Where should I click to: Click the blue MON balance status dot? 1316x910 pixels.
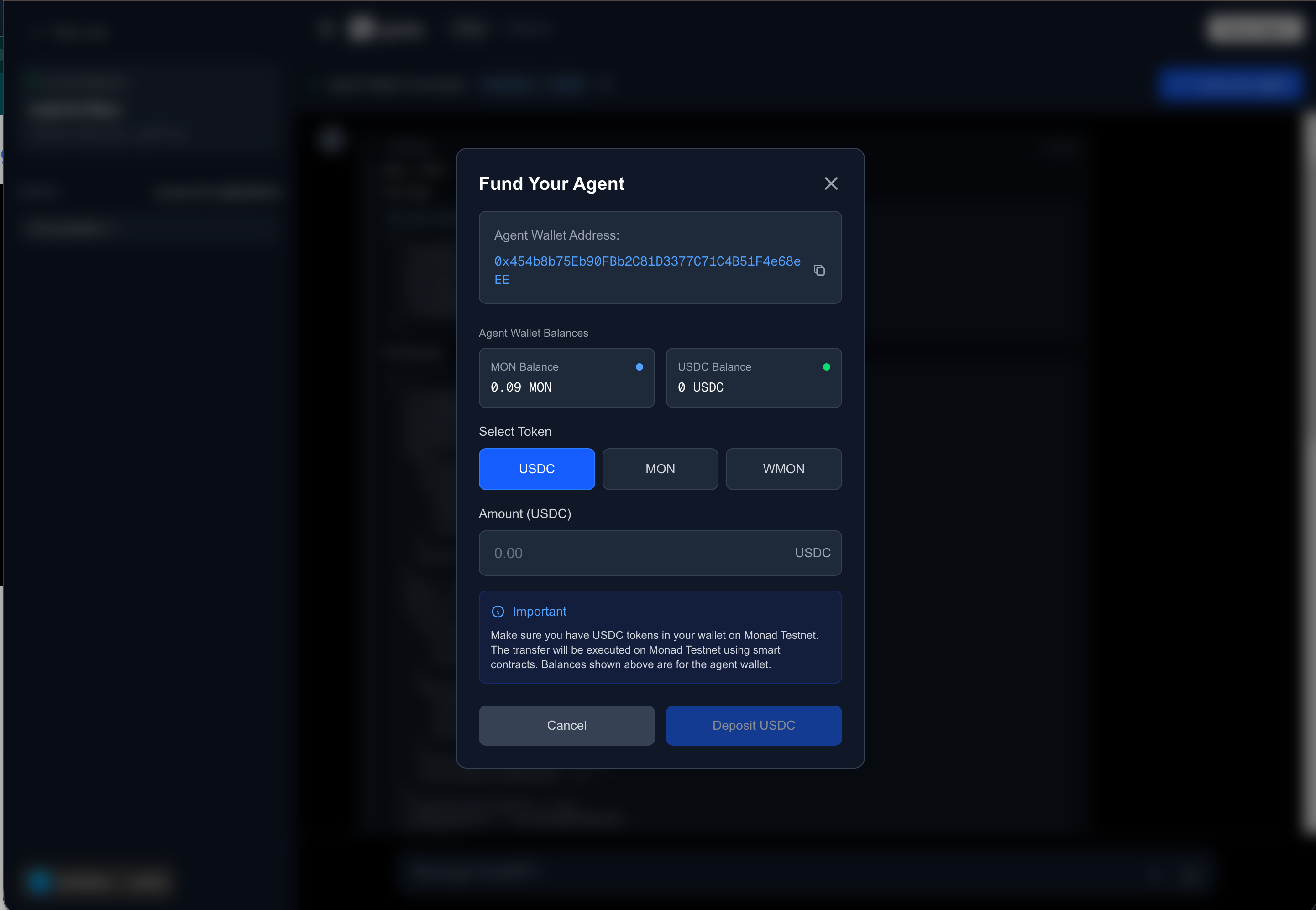point(639,367)
